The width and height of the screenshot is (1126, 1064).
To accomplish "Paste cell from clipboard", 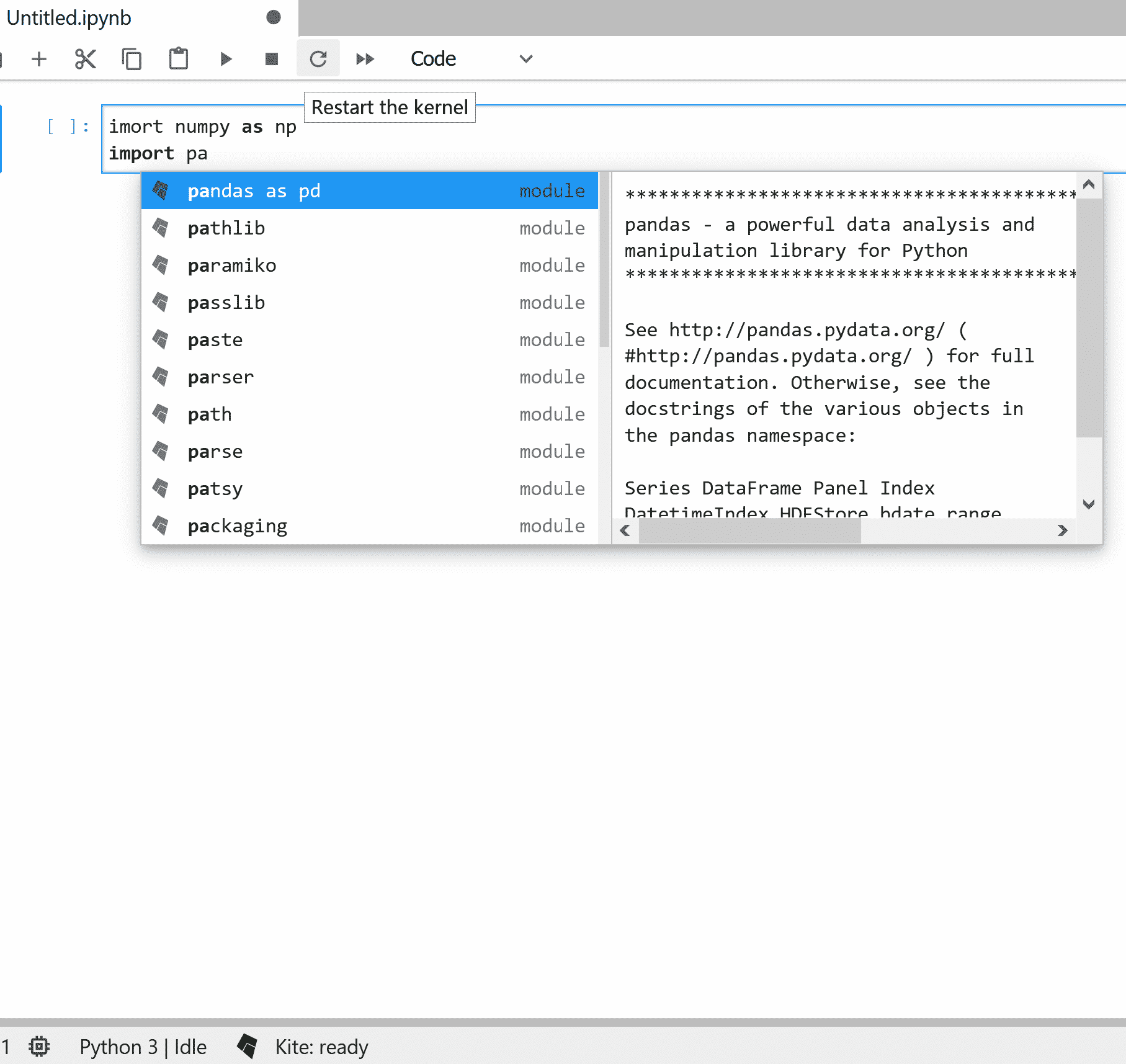I will pos(179,59).
